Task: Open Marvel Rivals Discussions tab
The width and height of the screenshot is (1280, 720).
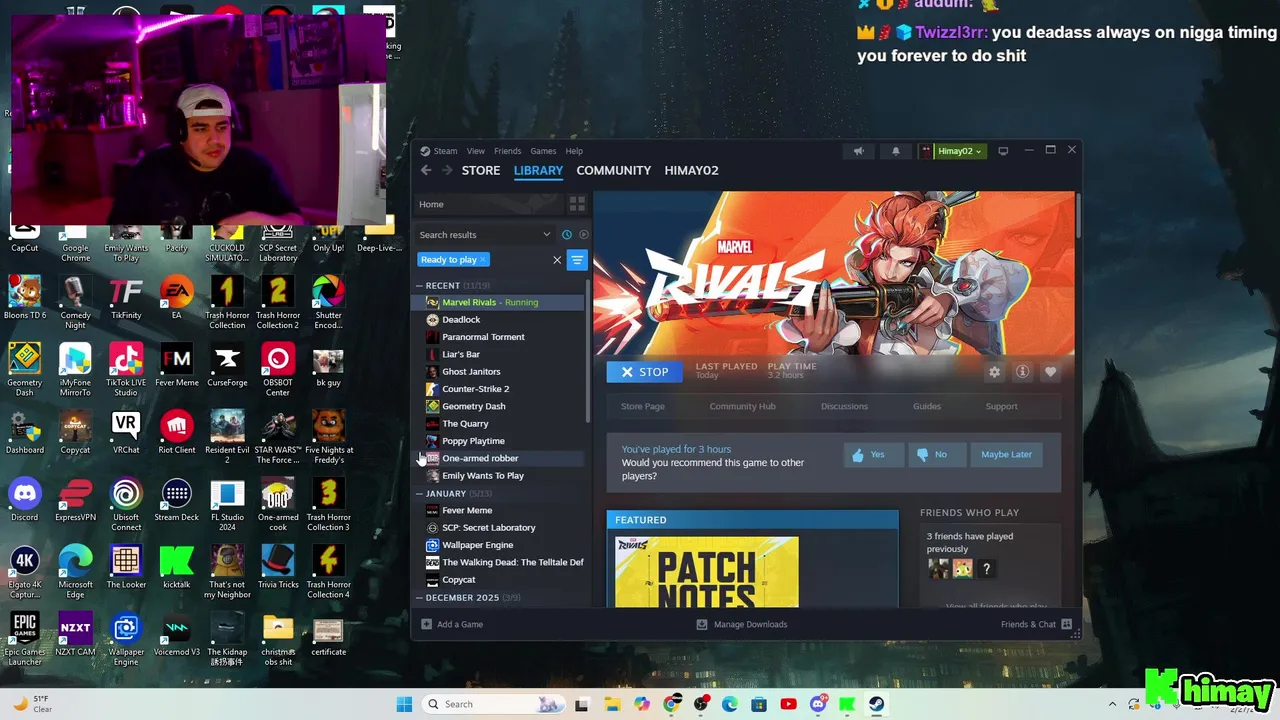Action: tap(844, 406)
